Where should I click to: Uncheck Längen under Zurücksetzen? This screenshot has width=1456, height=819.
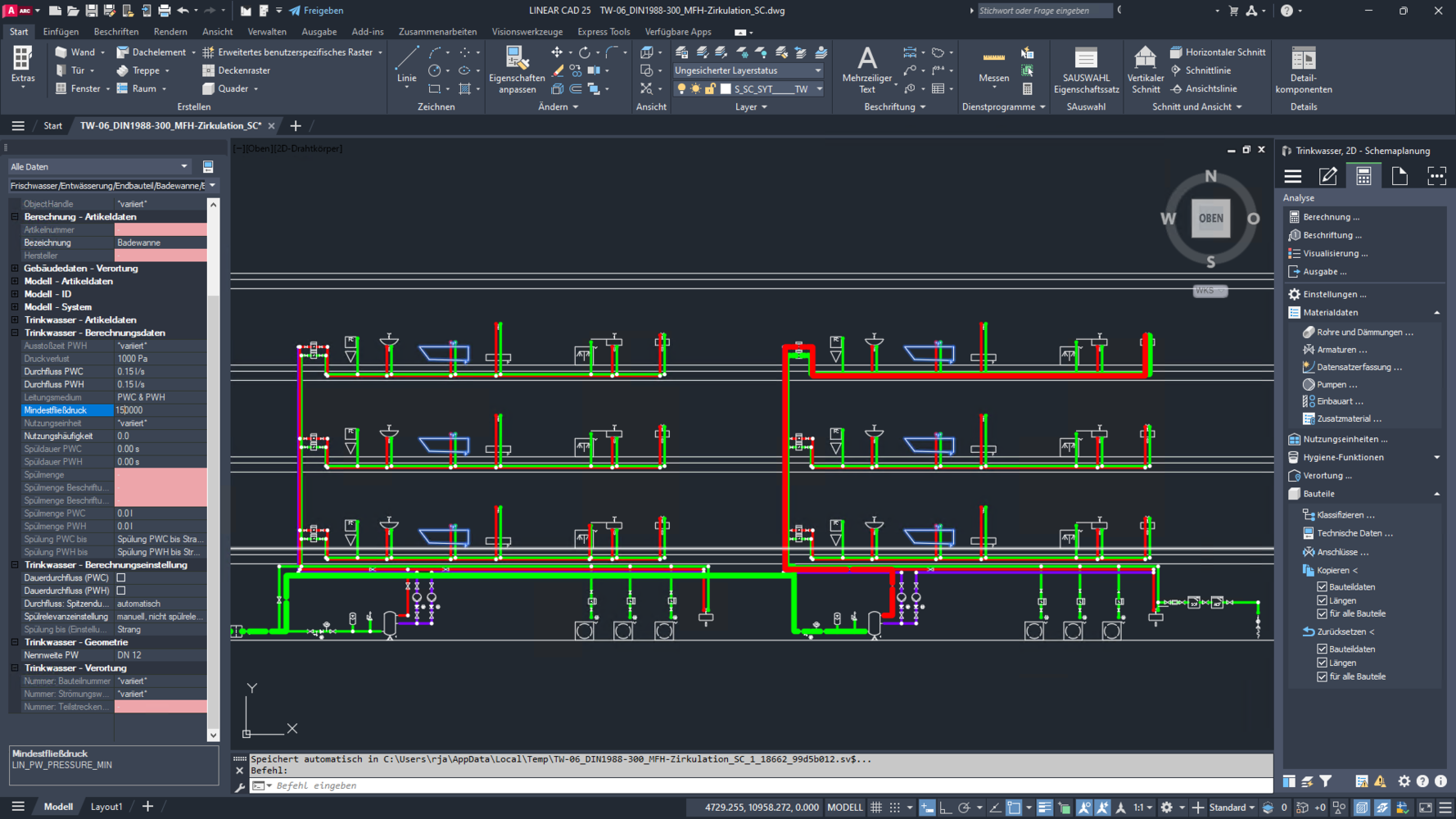(1322, 663)
